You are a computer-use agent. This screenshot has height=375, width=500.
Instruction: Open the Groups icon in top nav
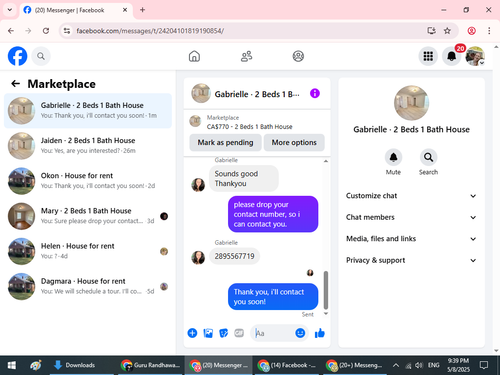click(x=298, y=56)
